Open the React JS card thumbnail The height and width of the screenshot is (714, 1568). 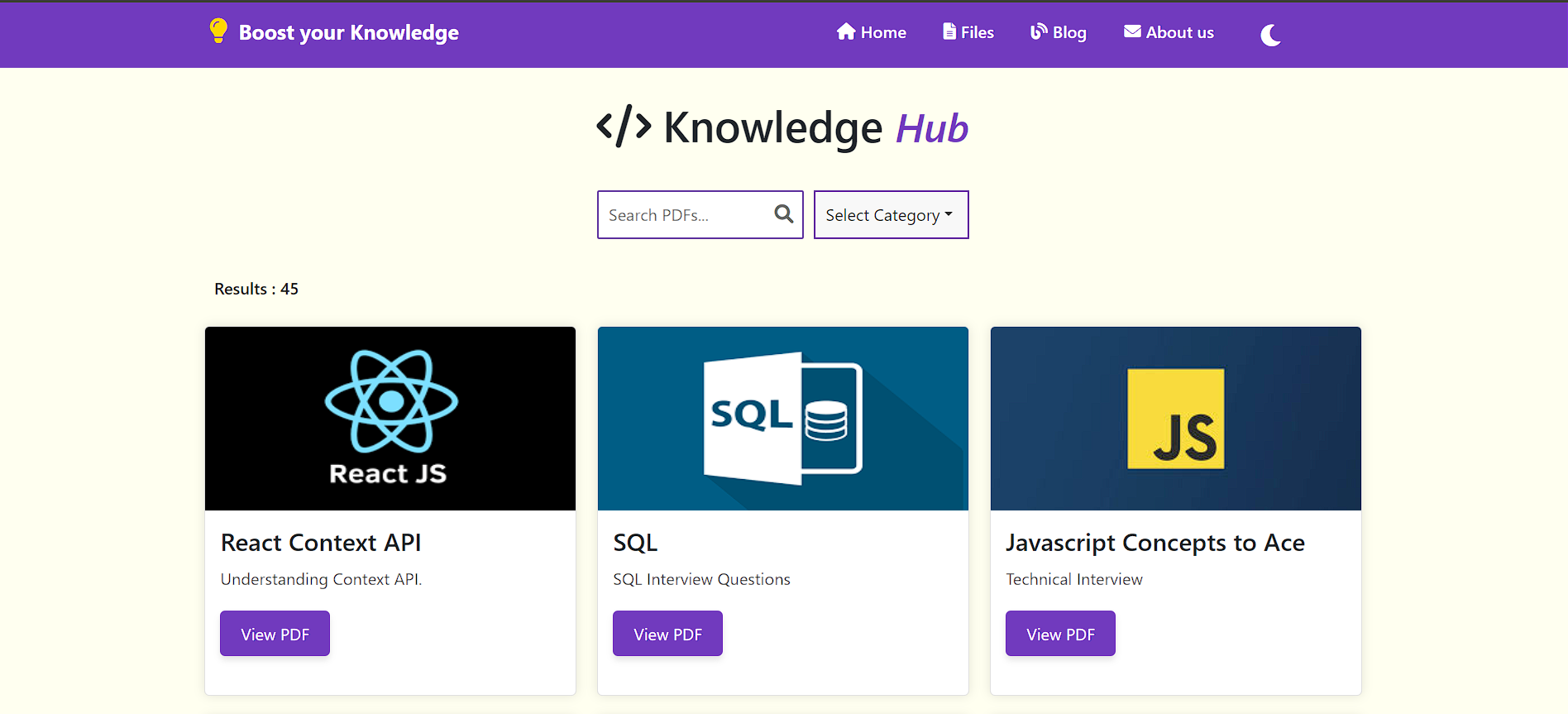(x=390, y=419)
